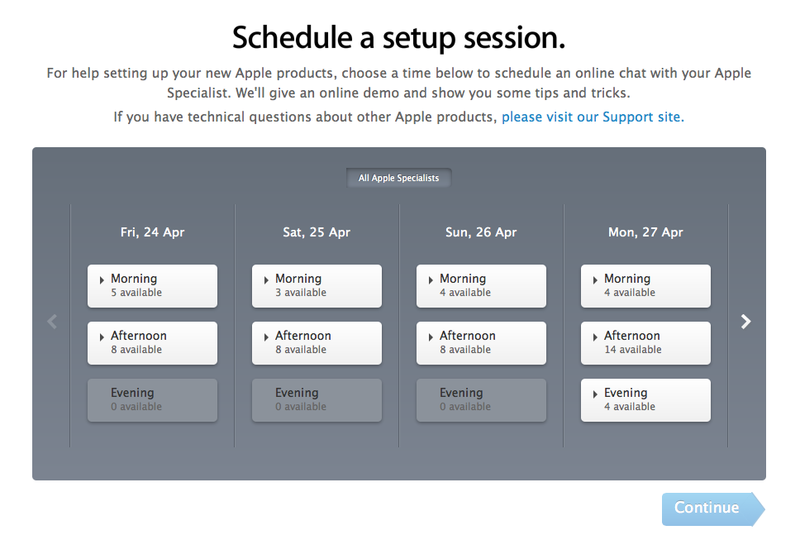800x535 pixels.
Task: Expand Friday 24 Apr Morning slots
Action: pyautogui.click(x=152, y=286)
